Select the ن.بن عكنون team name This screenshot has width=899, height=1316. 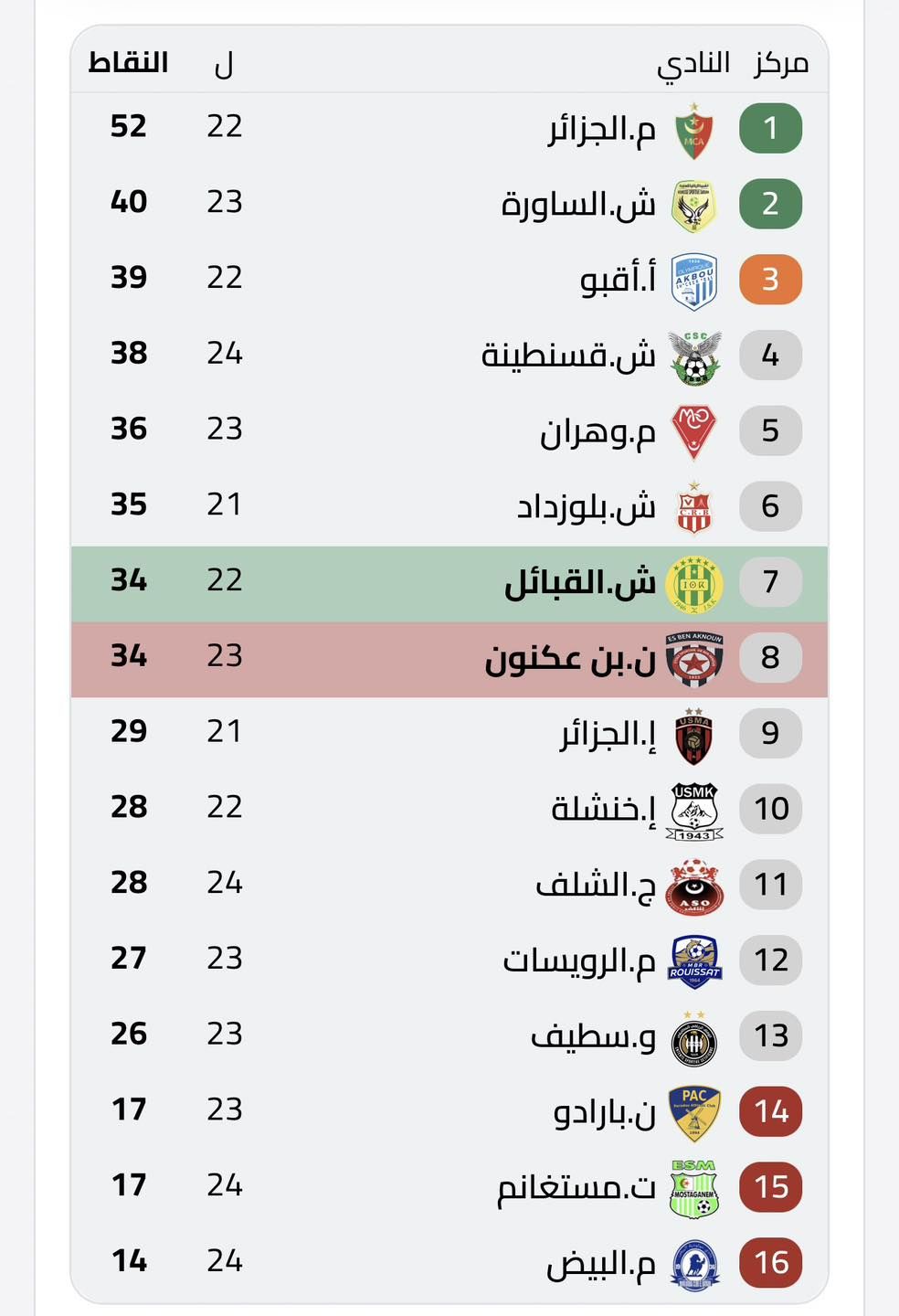click(x=570, y=659)
